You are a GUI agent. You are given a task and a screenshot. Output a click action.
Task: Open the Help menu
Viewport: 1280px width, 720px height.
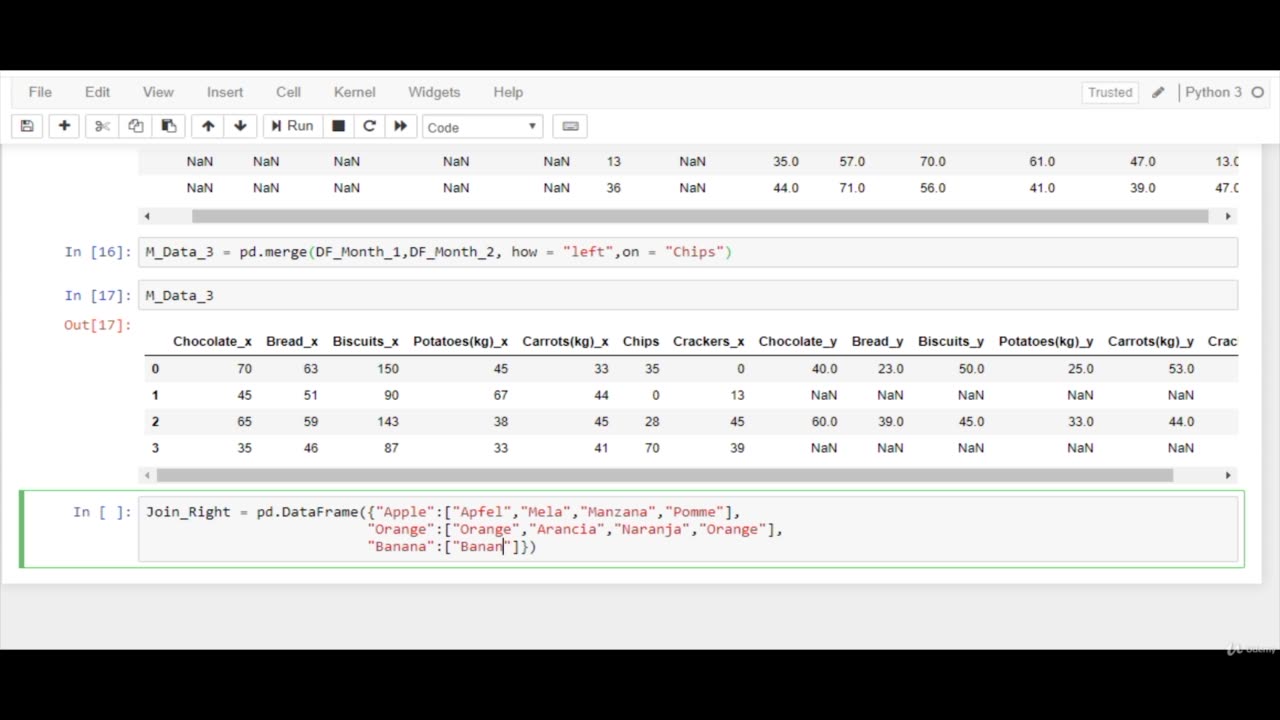click(x=508, y=92)
